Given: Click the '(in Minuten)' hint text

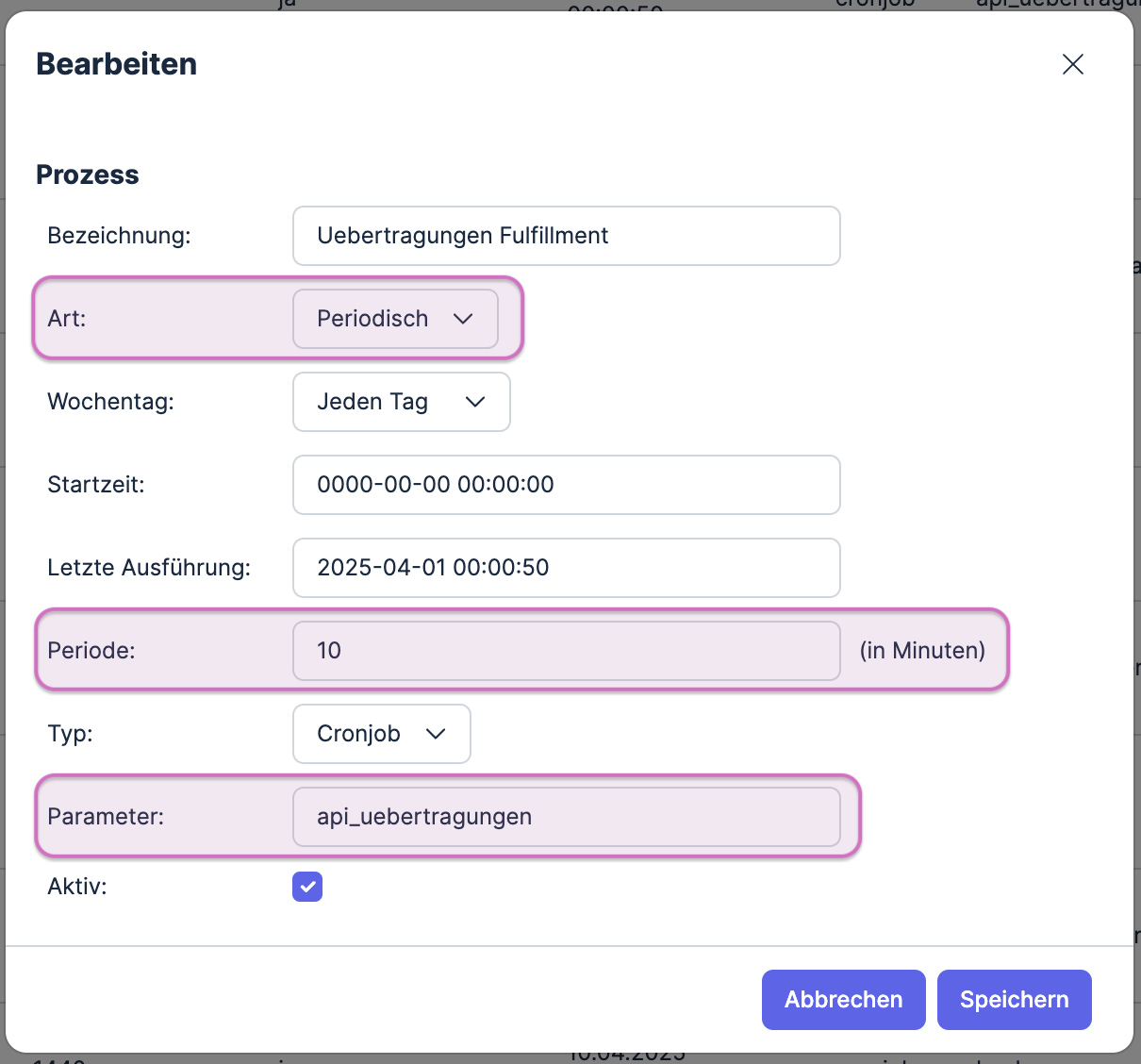Looking at the screenshot, I should click(921, 651).
